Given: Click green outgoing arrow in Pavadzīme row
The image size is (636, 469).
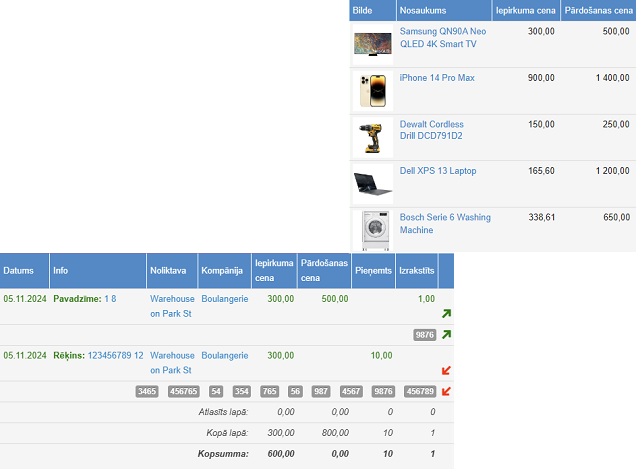Looking at the screenshot, I should click(x=446, y=314).
